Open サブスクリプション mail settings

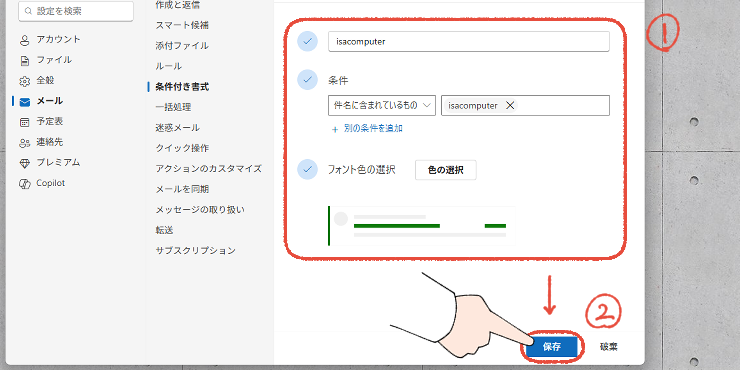point(195,251)
